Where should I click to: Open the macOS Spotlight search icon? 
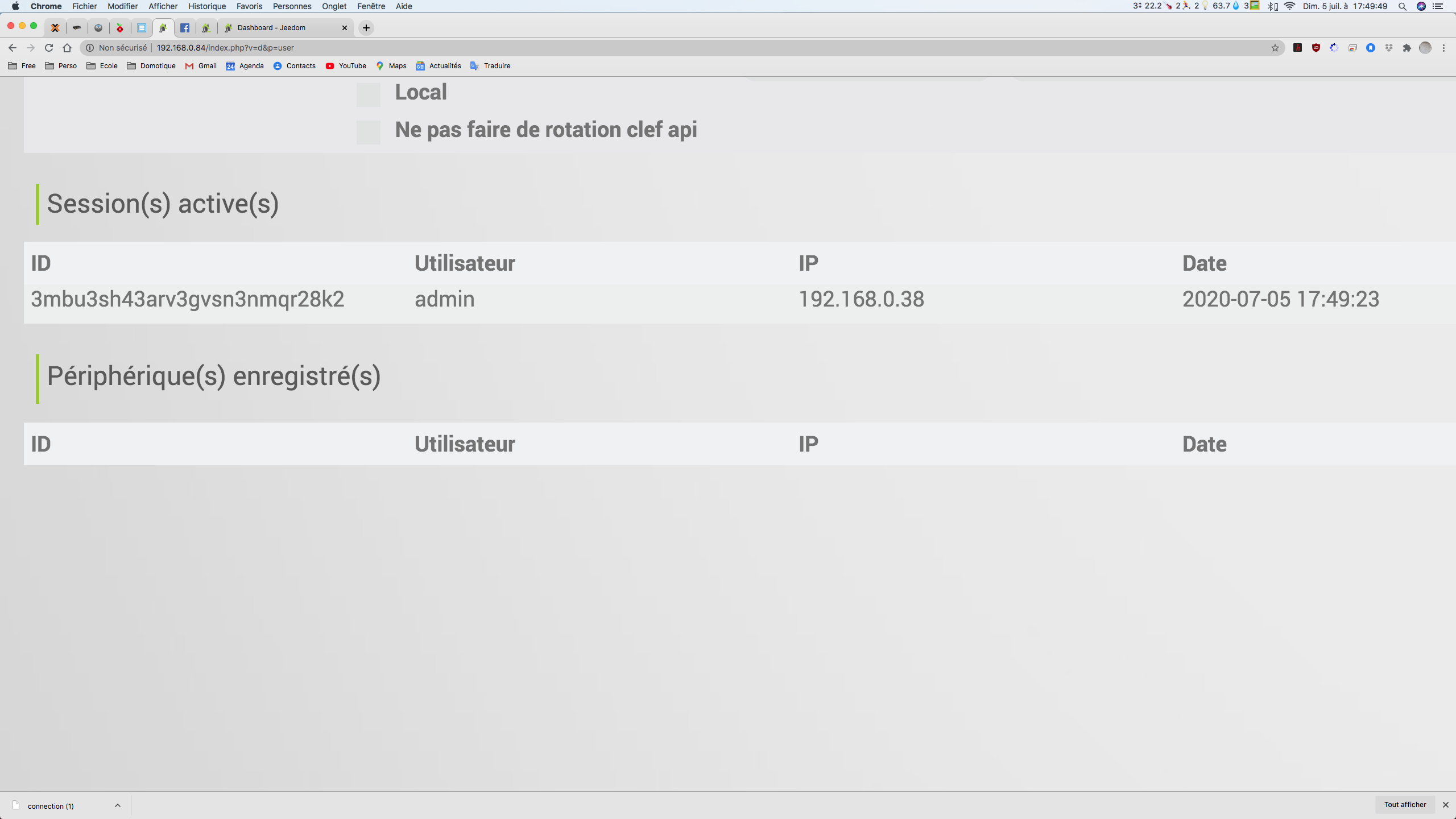[1403, 6]
